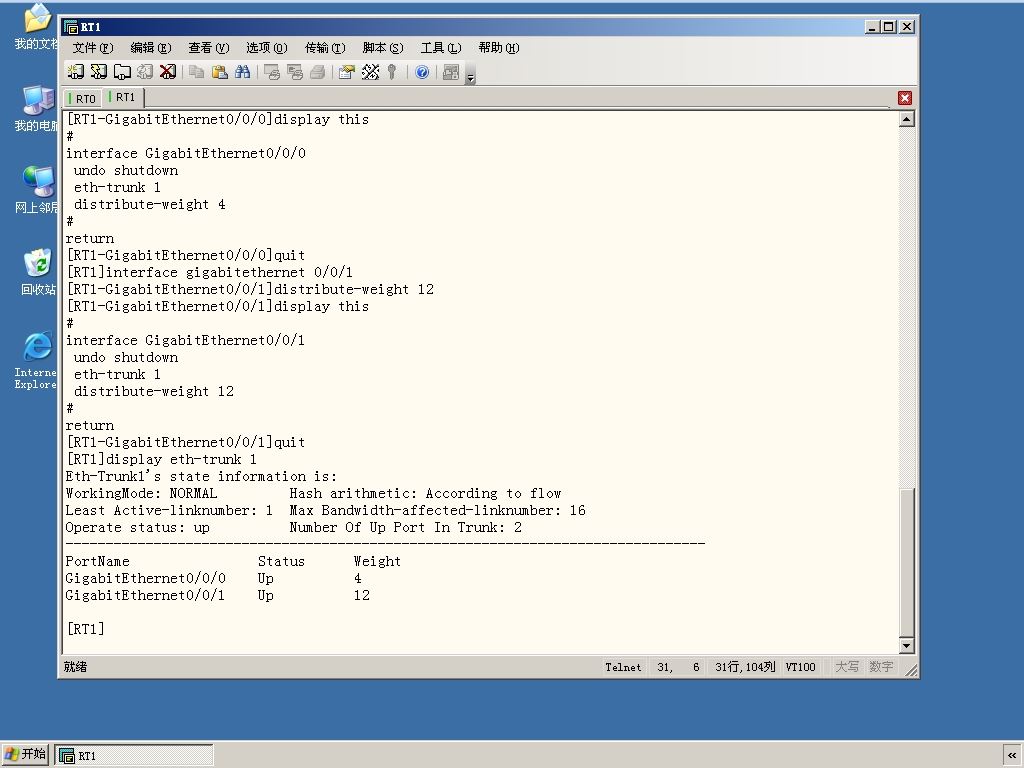Image resolution: width=1024 pixels, height=768 pixels.
Task: Click the grayed Reconnect toolbar icon
Action: (145, 72)
